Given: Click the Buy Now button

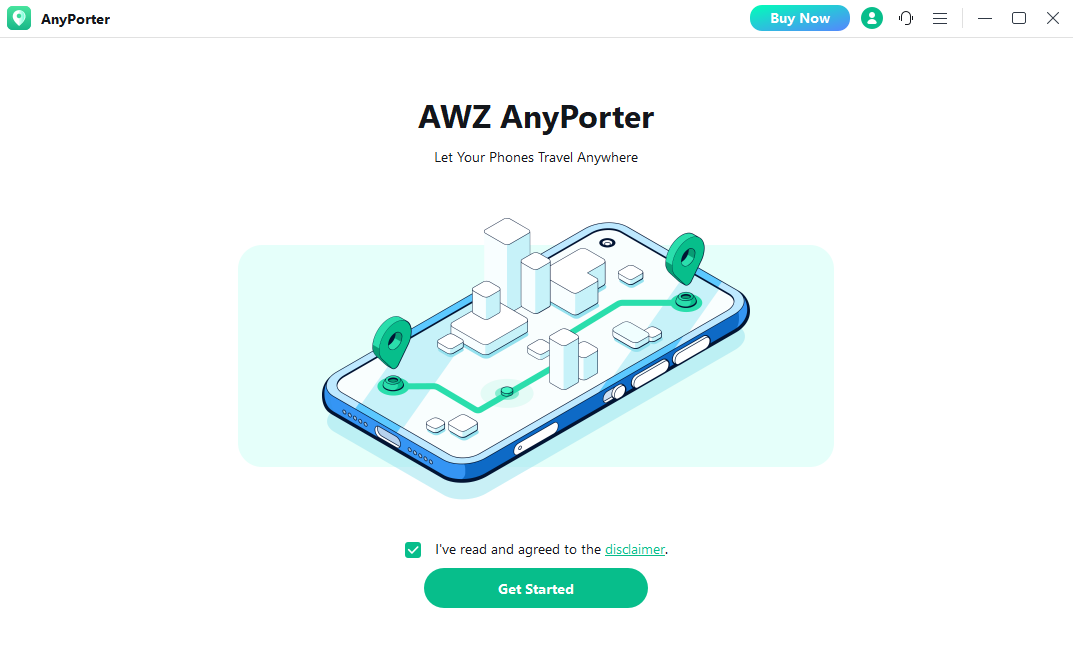Looking at the screenshot, I should (799, 18).
